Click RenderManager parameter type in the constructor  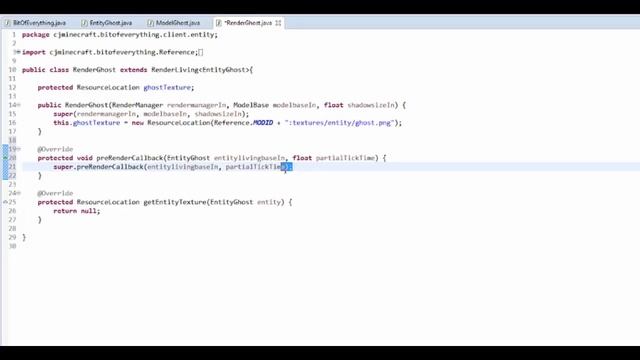(x=138, y=105)
